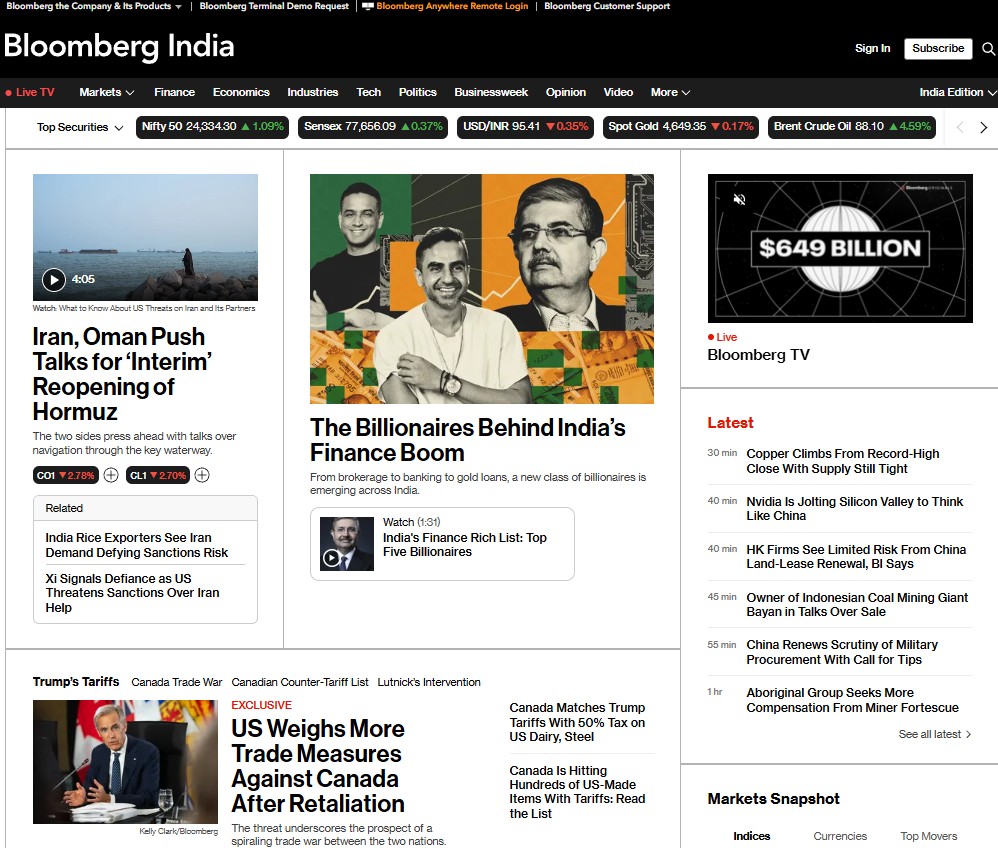Click the red Live TV dot
Image resolution: width=998 pixels, height=848 pixels.
pos(8,93)
